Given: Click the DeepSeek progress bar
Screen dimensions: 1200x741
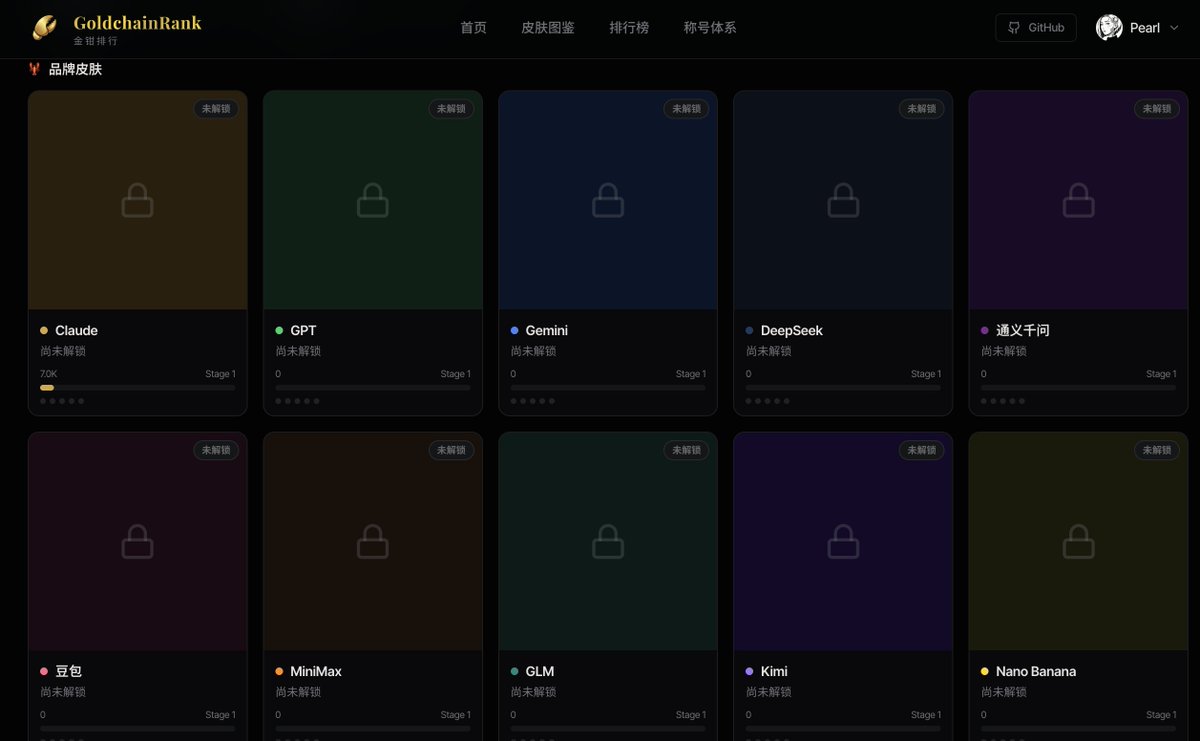Looking at the screenshot, I should pos(843,387).
